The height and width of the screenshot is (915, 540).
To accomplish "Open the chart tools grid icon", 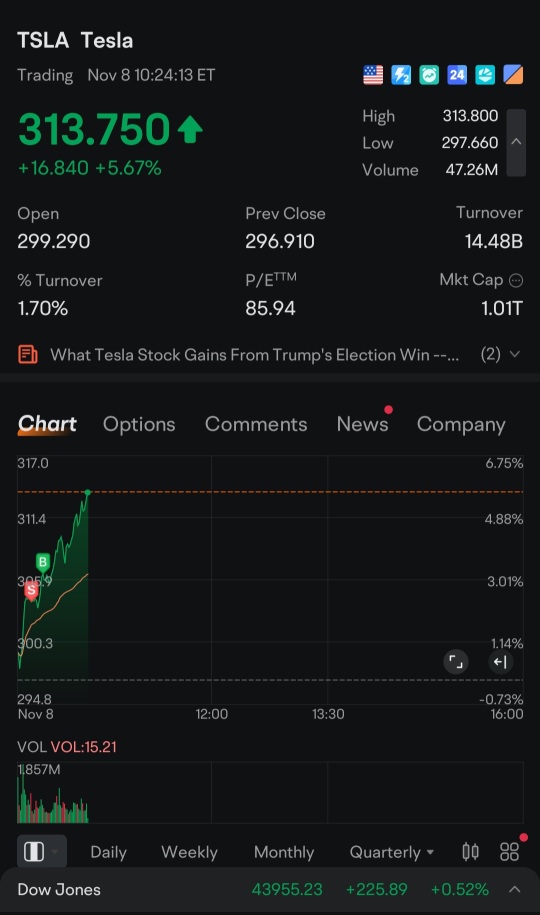I will click(509, 852).
